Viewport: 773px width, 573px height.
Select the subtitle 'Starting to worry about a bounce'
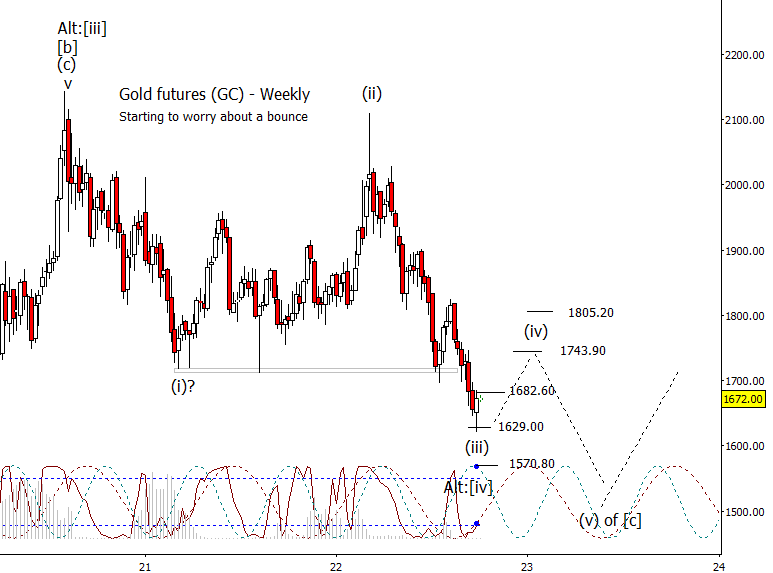(x=213, y=117)
